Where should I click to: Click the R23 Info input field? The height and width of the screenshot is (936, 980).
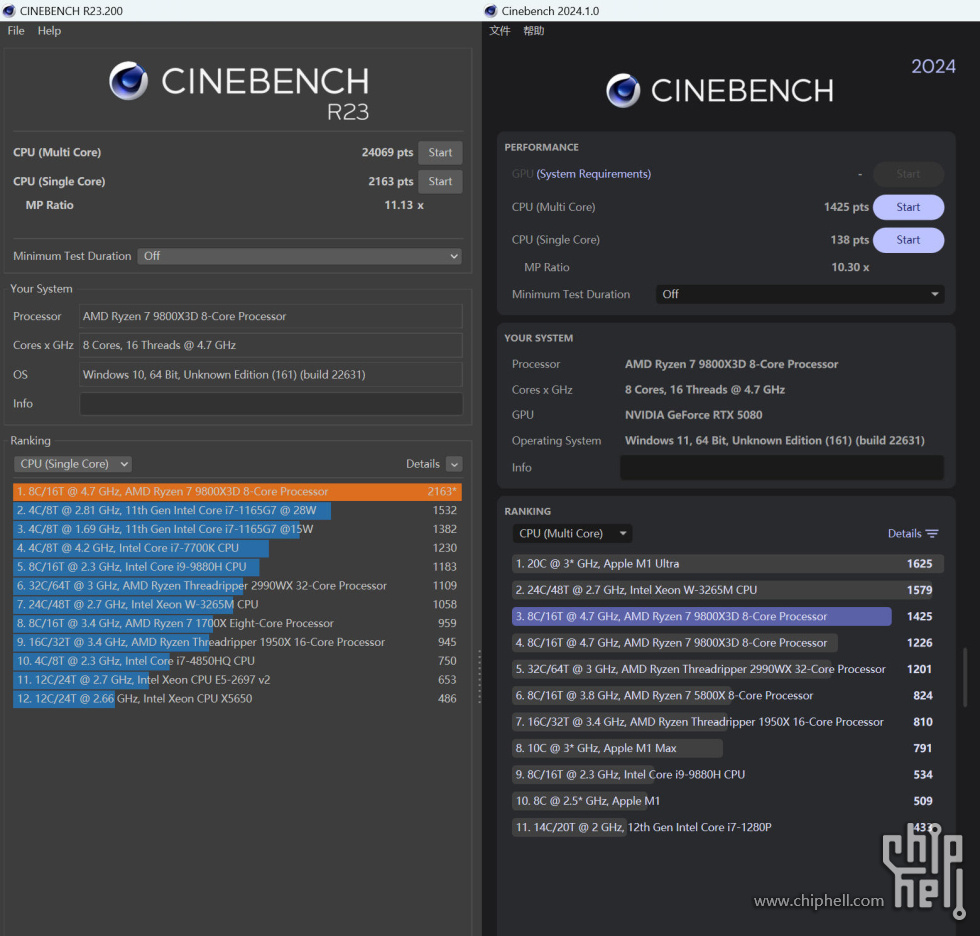pyautogui.click(x=271, y=404)
